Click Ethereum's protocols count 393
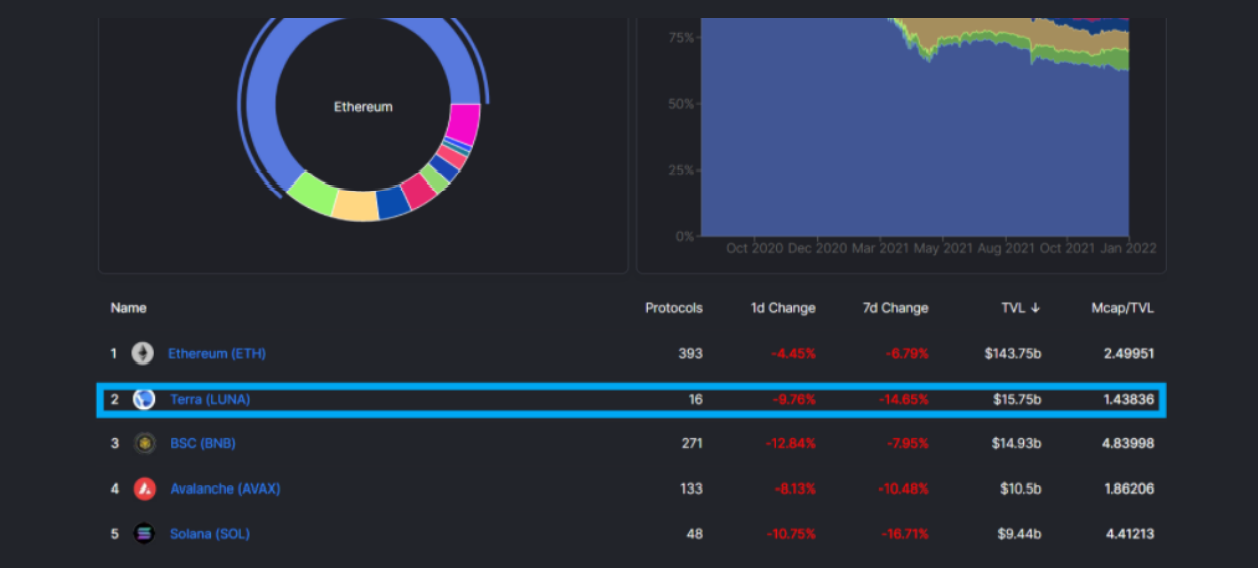 pyautogui.click(x=692, y=353)
